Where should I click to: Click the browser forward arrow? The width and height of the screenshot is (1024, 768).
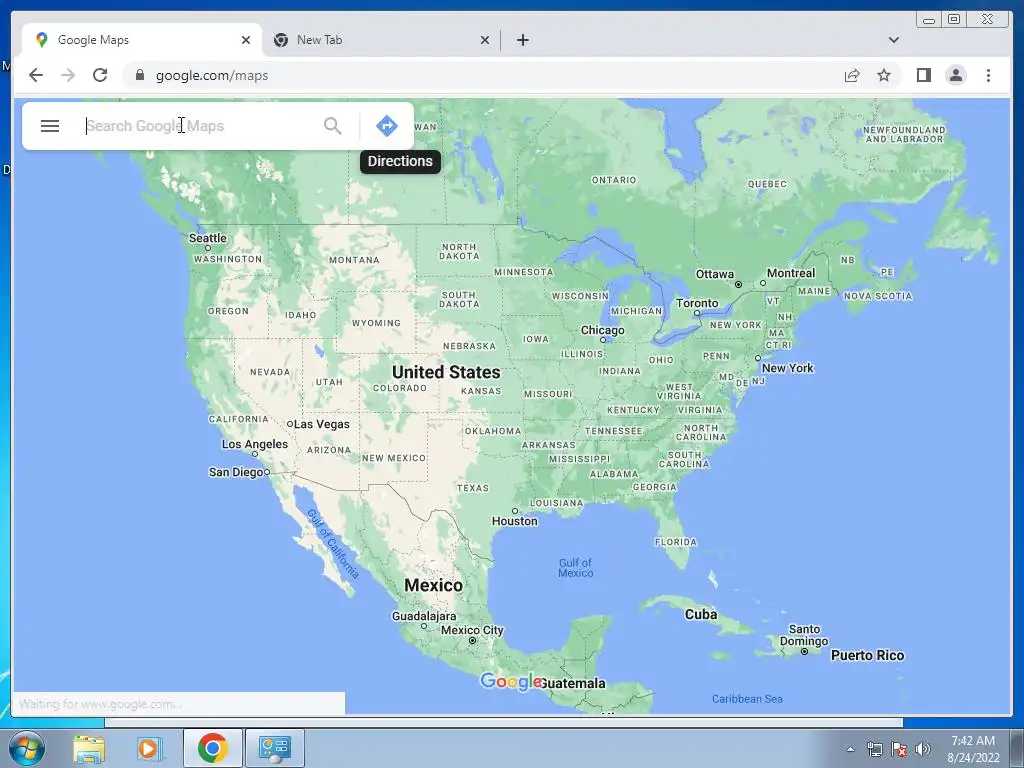(68, 75)
